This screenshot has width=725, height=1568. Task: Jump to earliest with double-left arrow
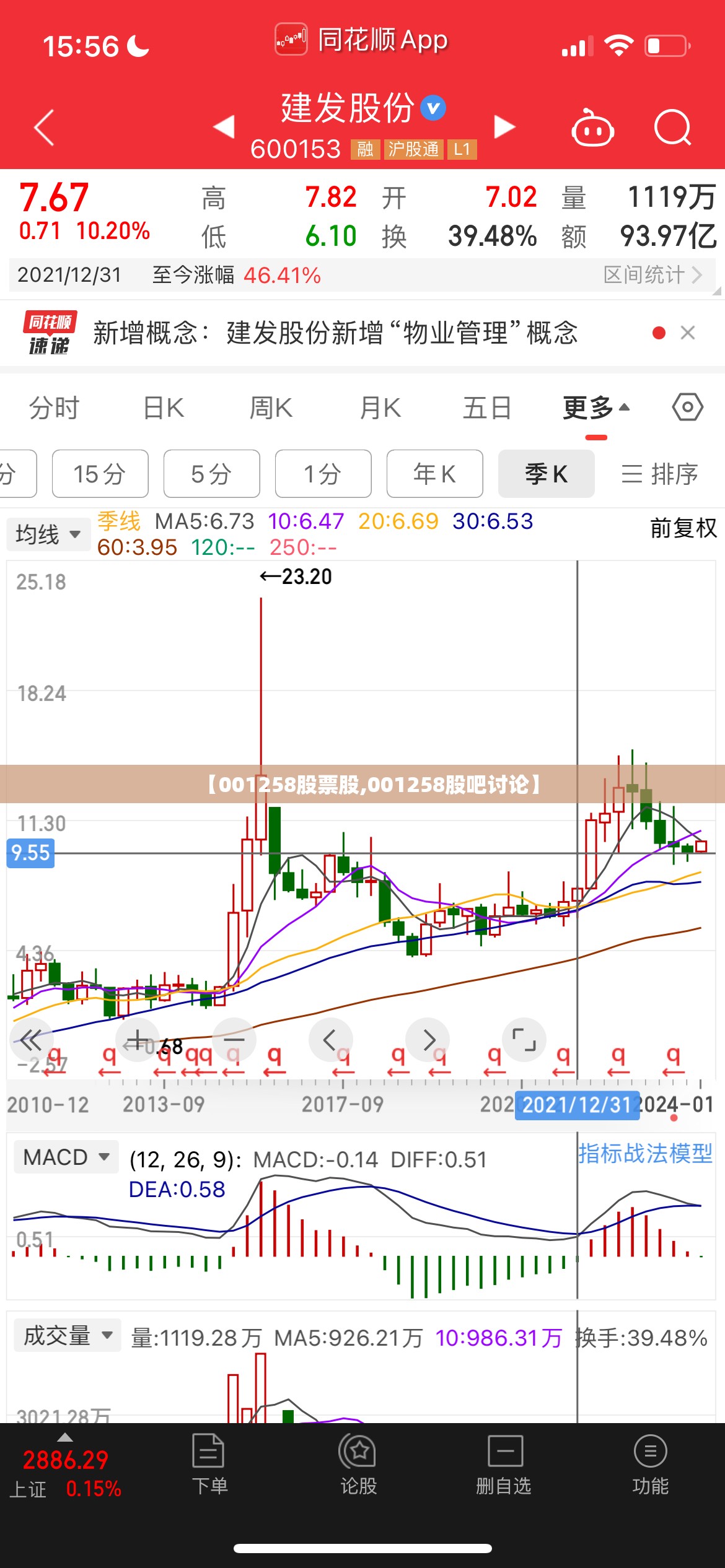pos(31,1040)
